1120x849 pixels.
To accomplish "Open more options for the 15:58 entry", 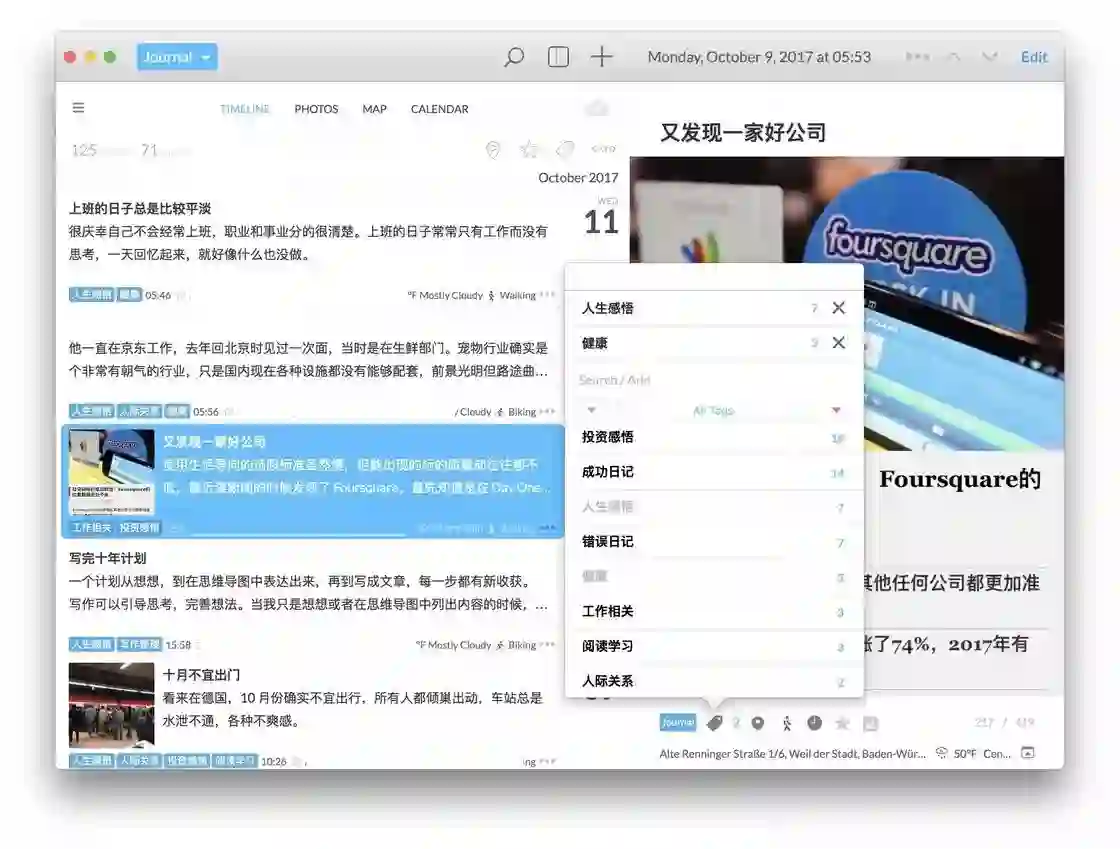I will tap(547, 644).
